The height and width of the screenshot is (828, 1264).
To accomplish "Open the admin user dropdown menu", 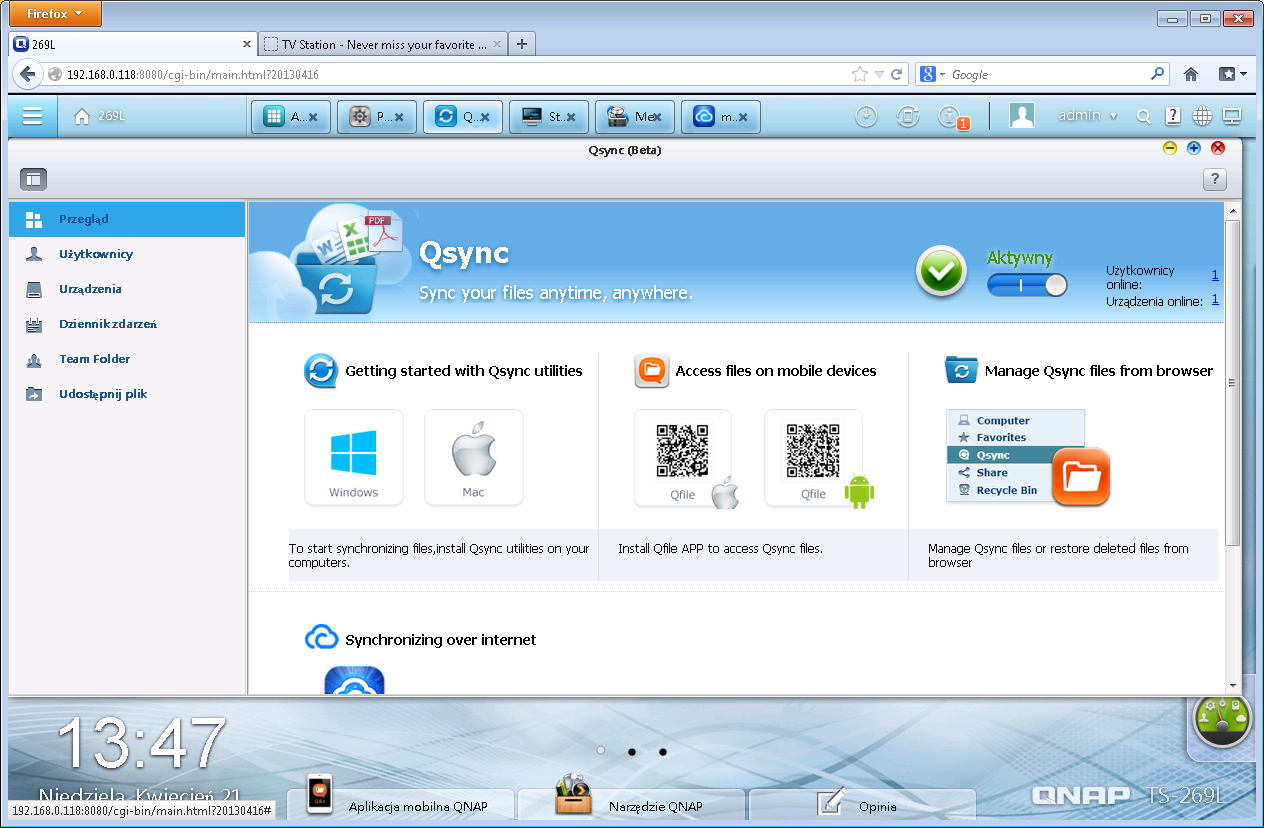I will (1088, 116).
